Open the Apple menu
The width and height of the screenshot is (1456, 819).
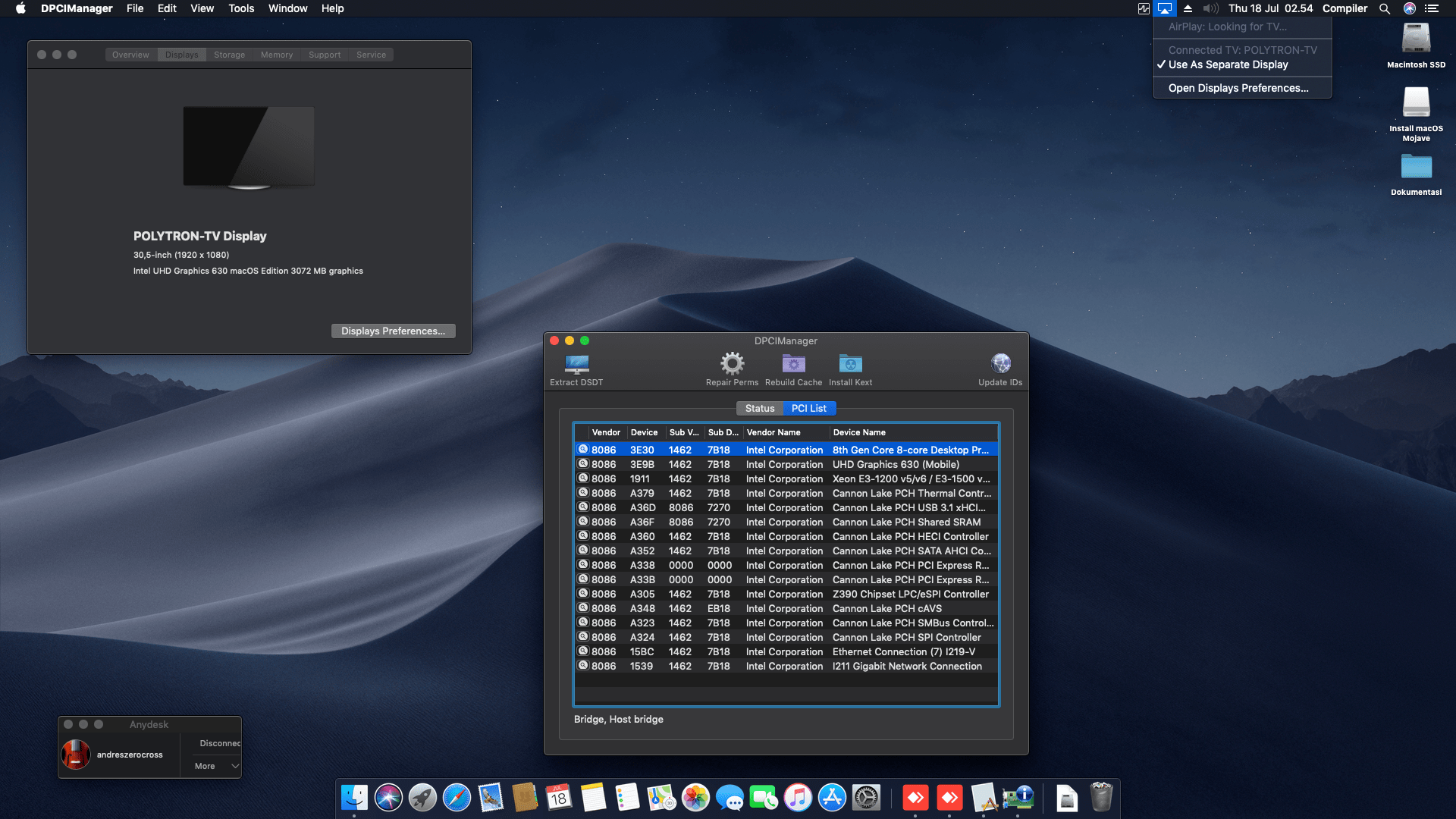[x=20, y=8]
